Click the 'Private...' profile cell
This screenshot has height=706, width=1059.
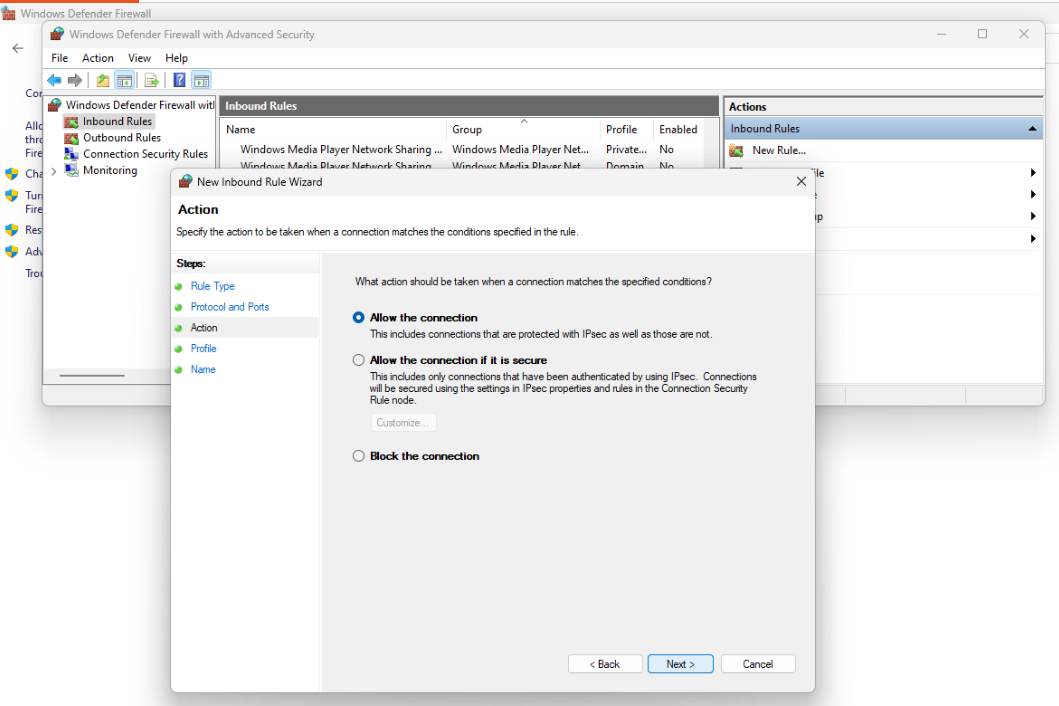click(x=626, y=149)
